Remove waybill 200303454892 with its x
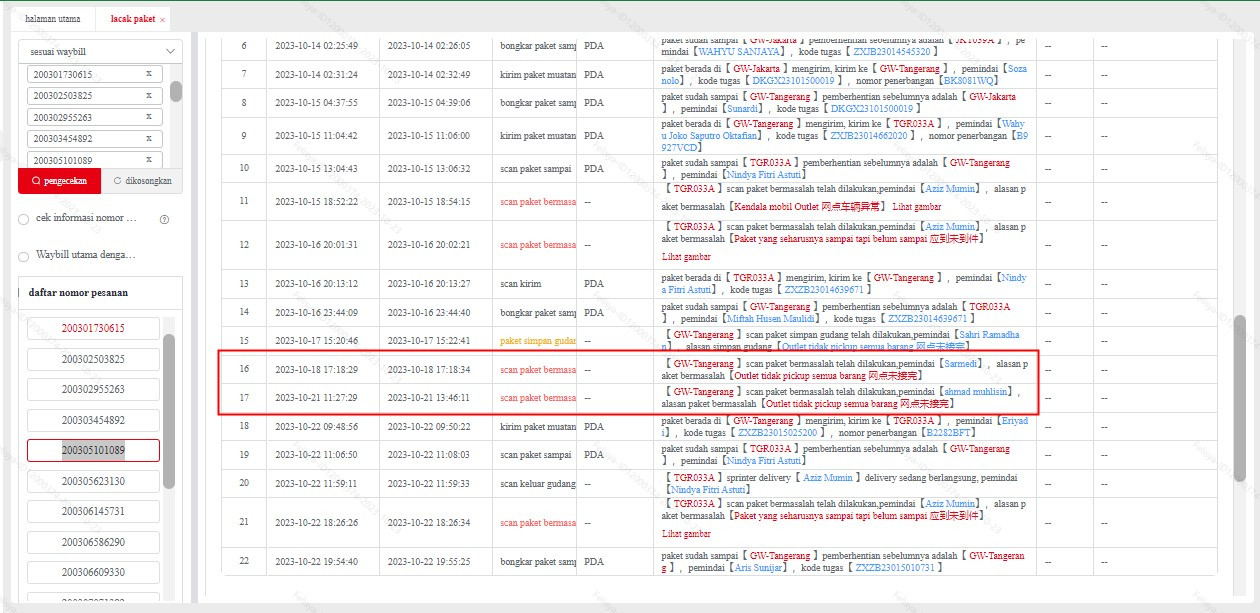Image resolution: width=1260 pixels, height=613 pixels. pyautogui.click(x=148, y=139)
